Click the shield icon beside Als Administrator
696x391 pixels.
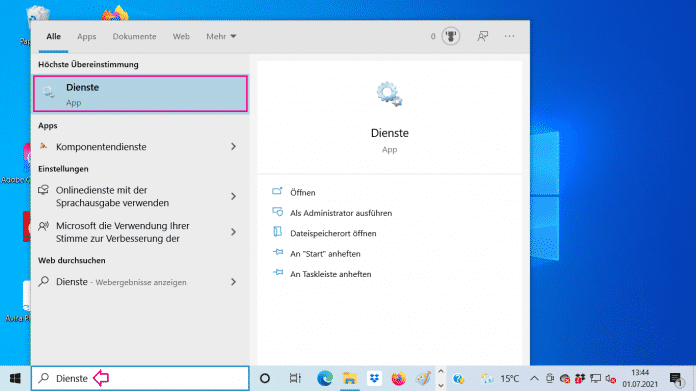(277, 212)
